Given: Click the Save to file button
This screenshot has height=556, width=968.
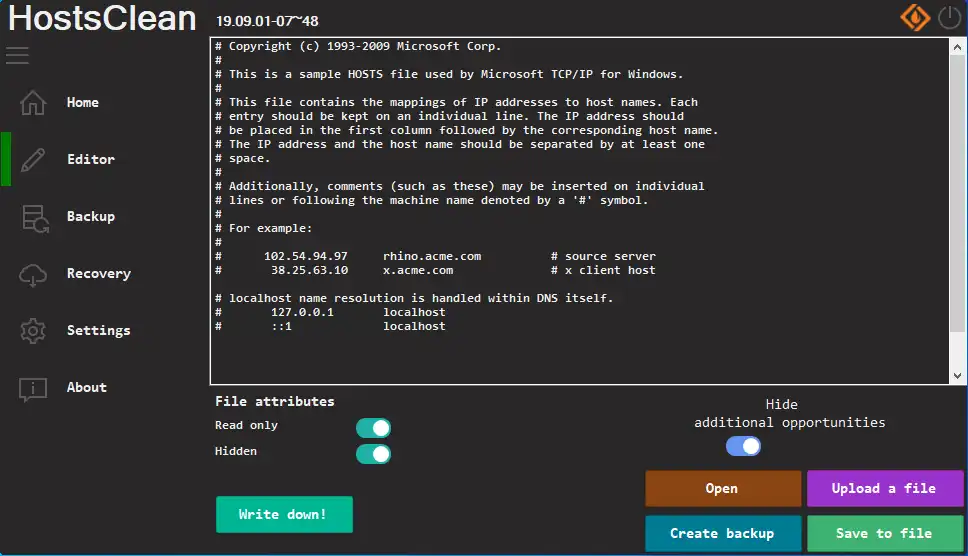Looking at the screenshot, I should (885, 533).
